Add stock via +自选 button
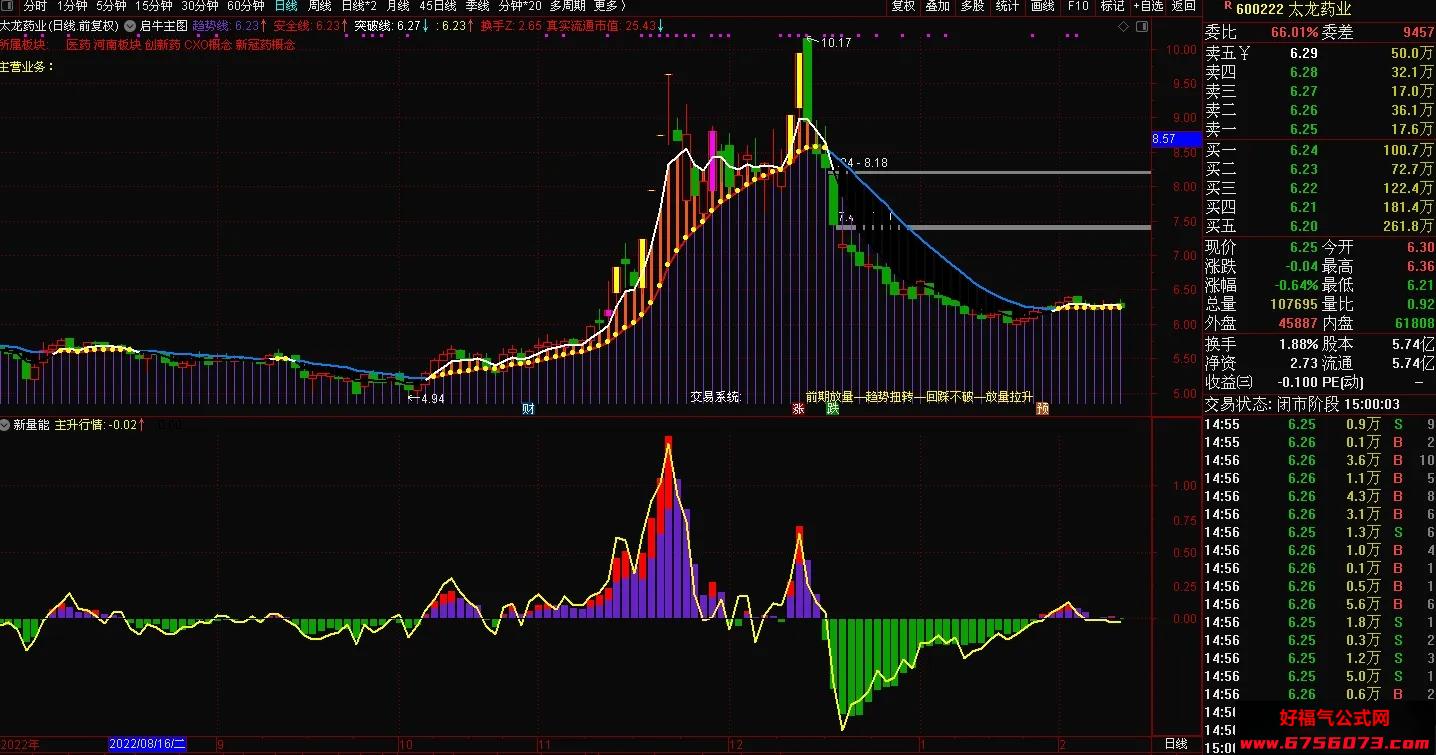Screen dimensions: 1436x755 click(1147, 6)
